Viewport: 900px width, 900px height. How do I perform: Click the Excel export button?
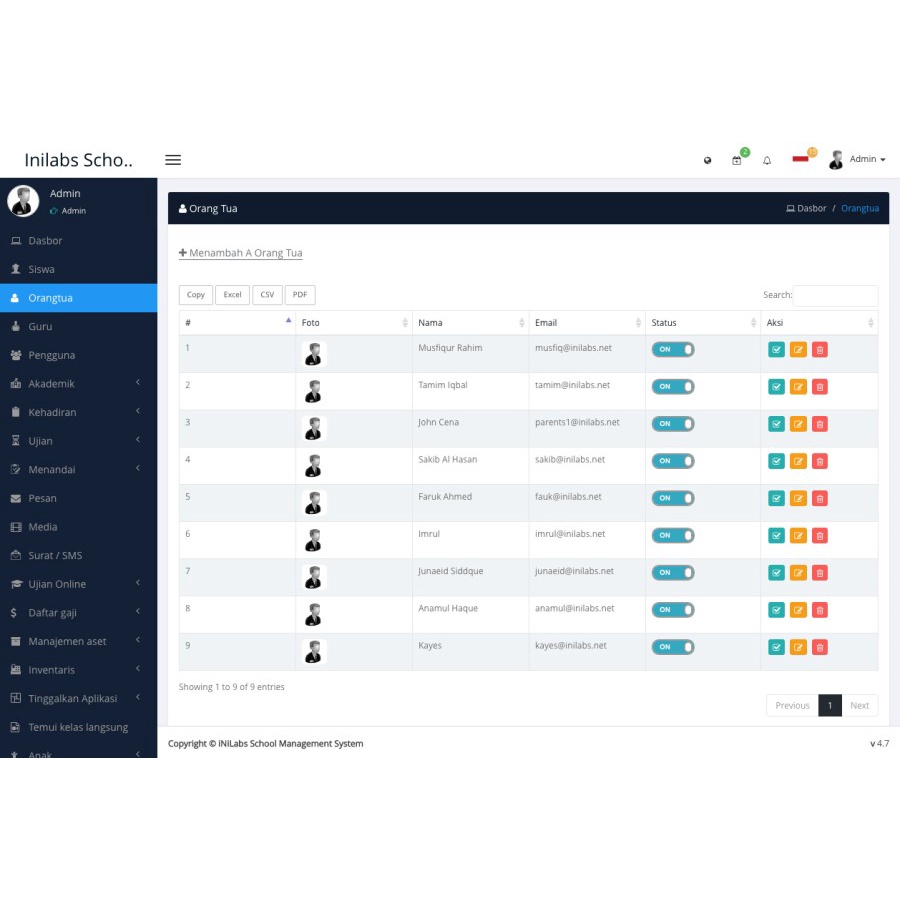coord(232,295)
